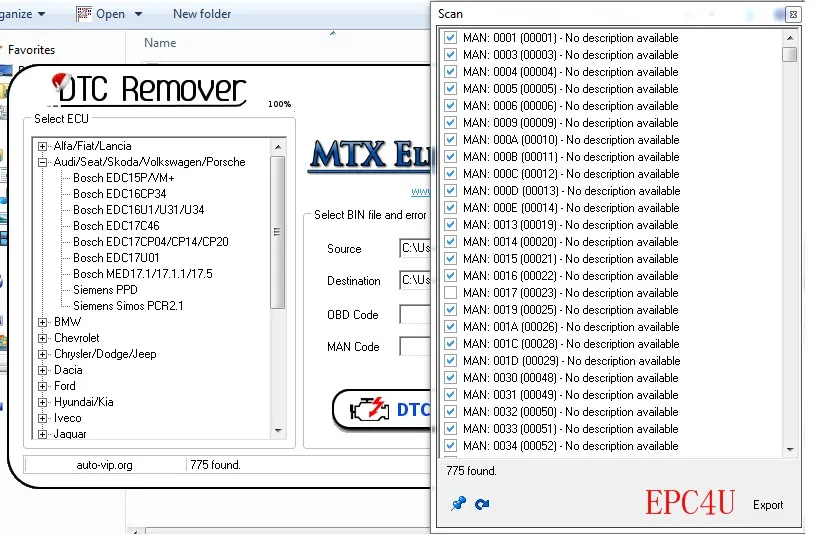
Task: Click the www link under MTX logo
Action: tap(421, 191)
